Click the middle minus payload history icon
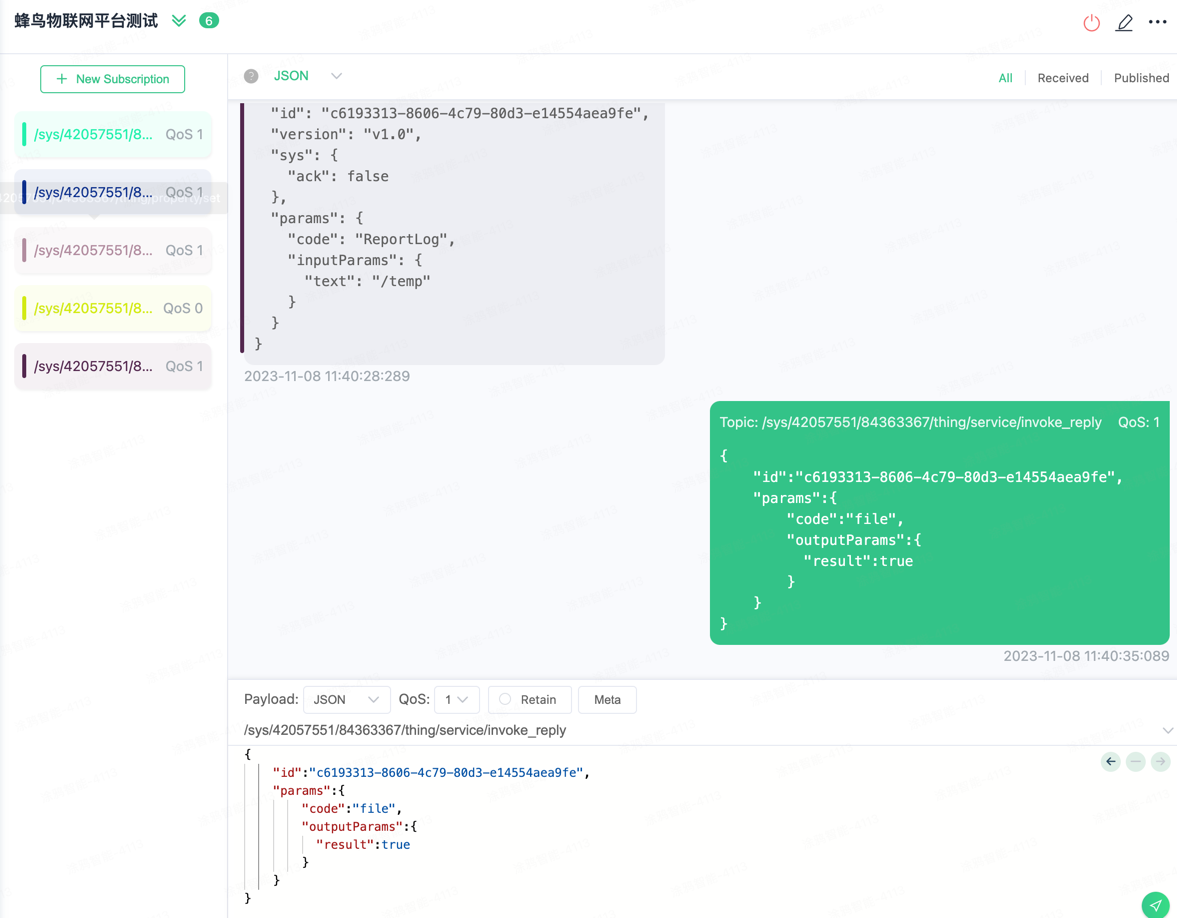The width and height of the screenshot is (1177, 918). coord(1136,762)
